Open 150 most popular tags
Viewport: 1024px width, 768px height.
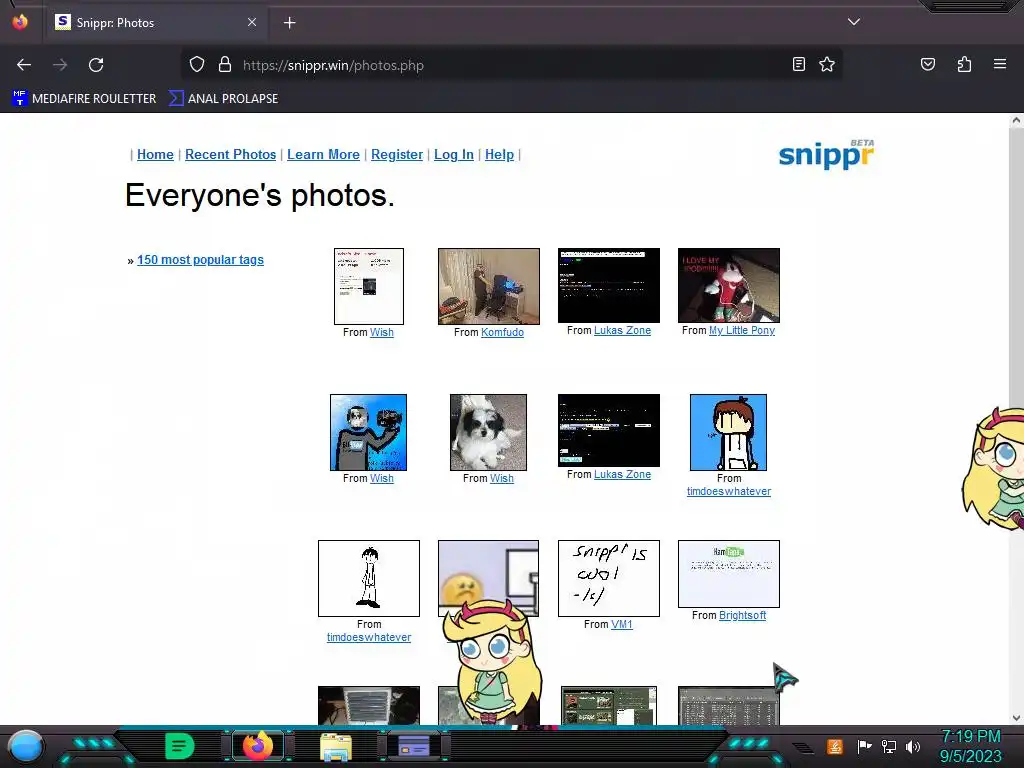(x=200, y=260)
